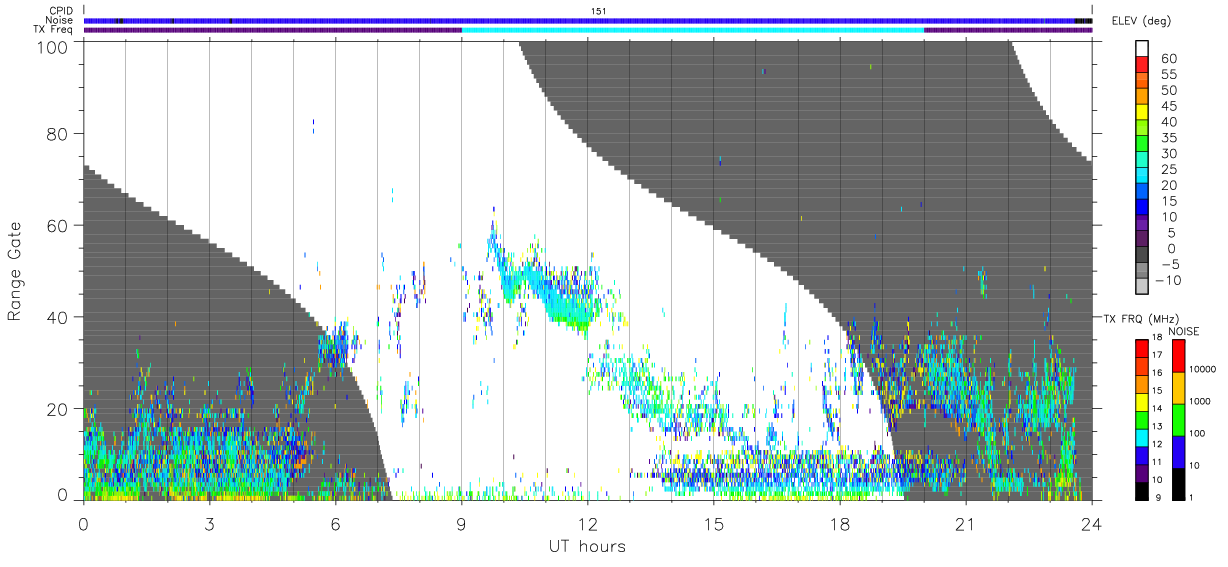
Task: Click the yellow swatch of the TX FRQ colorbar
Action: point(1142,401)
